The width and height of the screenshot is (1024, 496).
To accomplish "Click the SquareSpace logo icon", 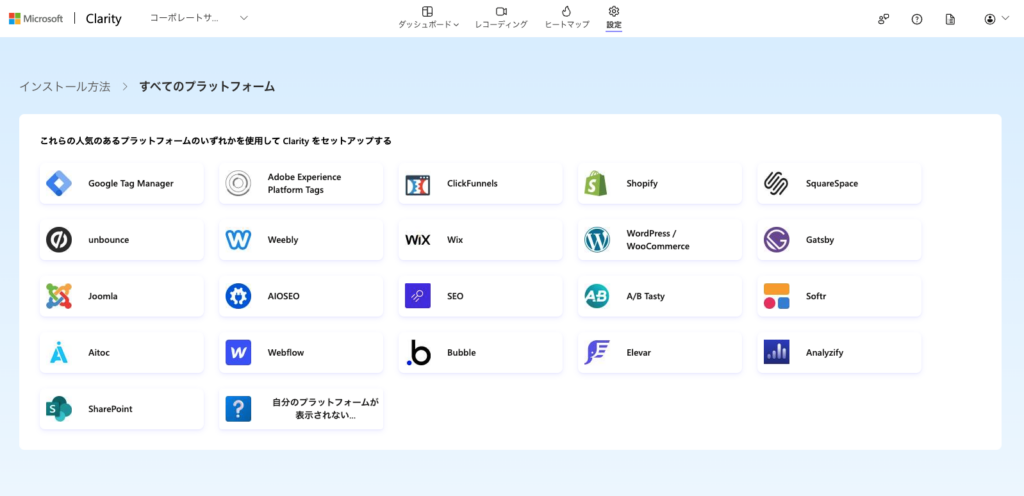I will (x=776, y=183).
